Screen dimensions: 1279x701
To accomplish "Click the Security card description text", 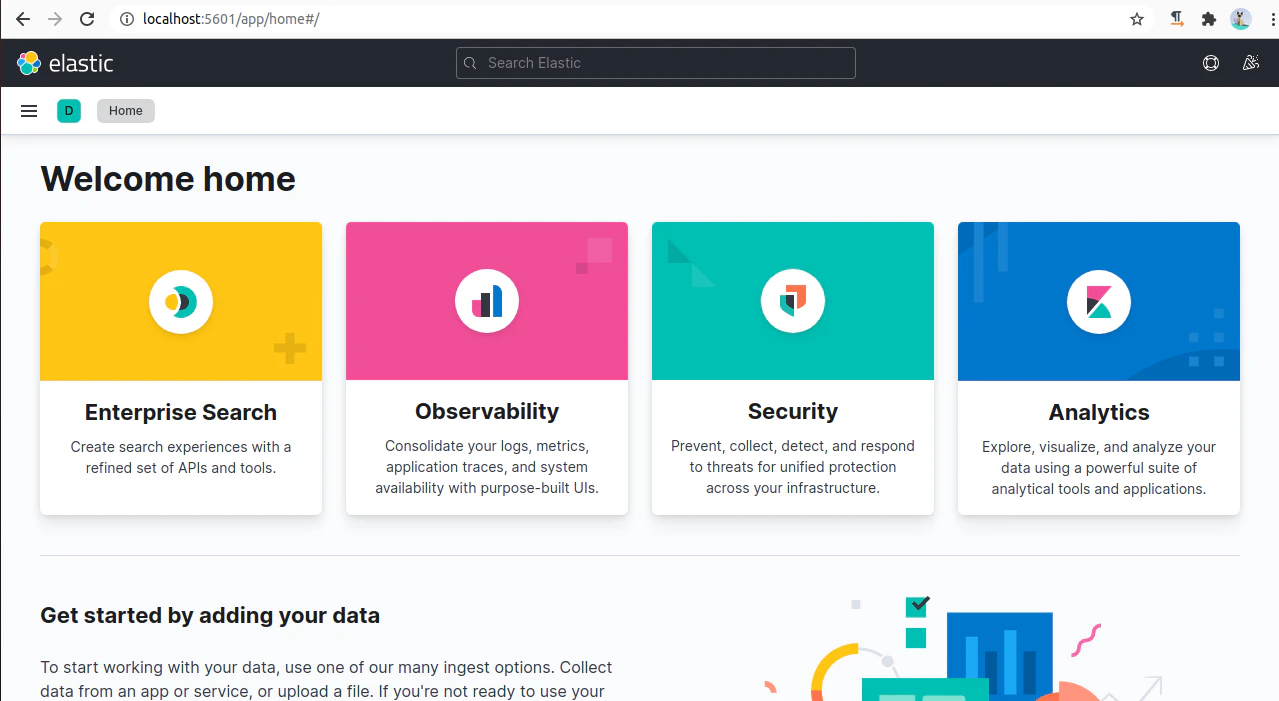I will (x=793, y=467).
